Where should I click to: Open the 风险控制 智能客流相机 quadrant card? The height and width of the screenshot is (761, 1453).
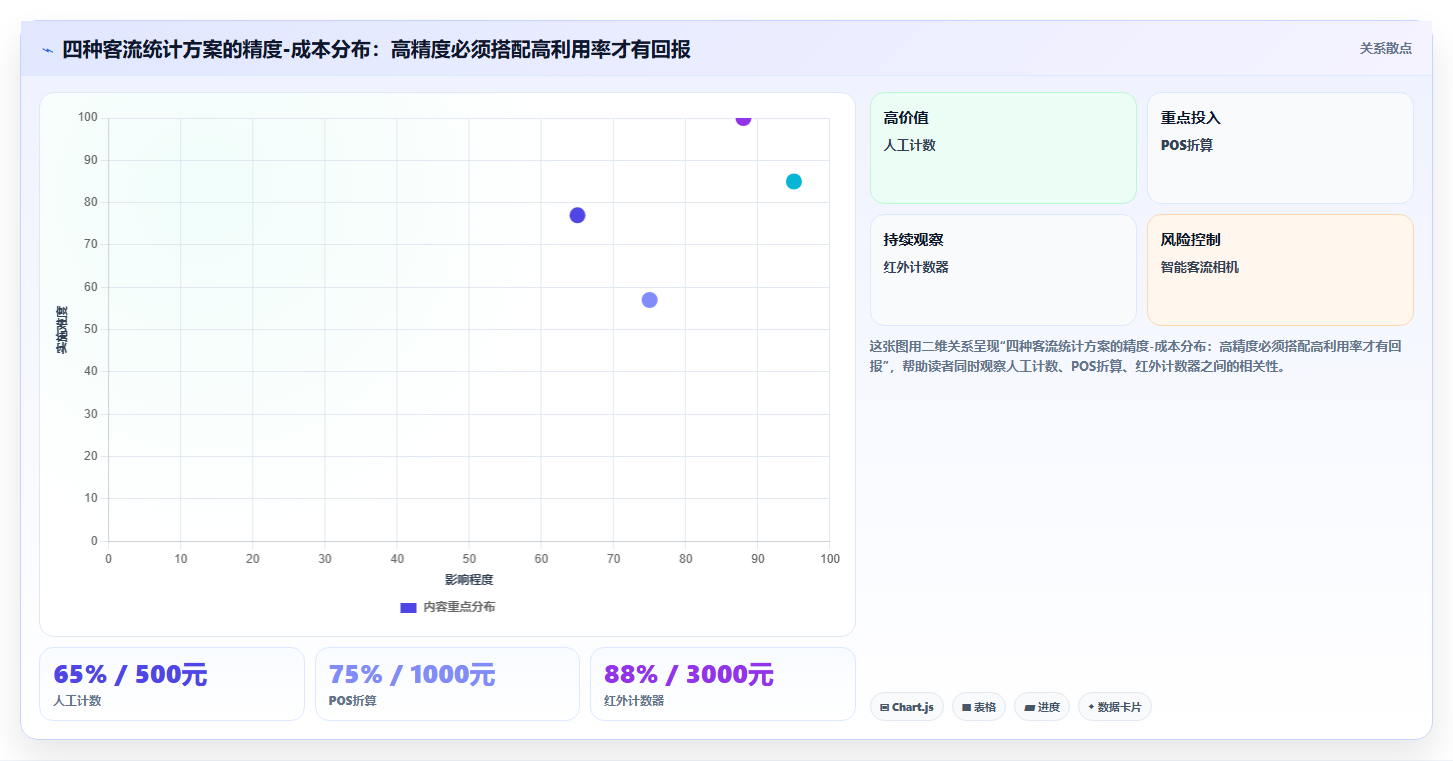click(x=1280, y=270)
